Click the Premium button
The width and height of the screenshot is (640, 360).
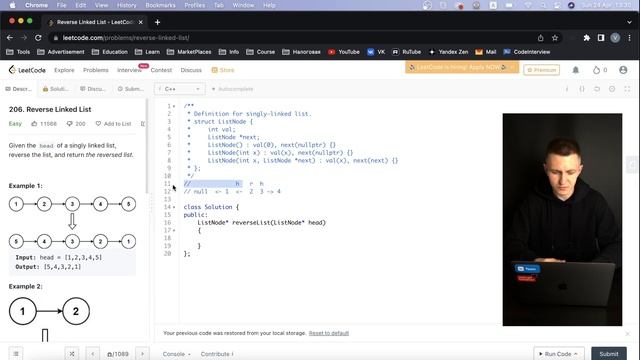tap(542, 70)
